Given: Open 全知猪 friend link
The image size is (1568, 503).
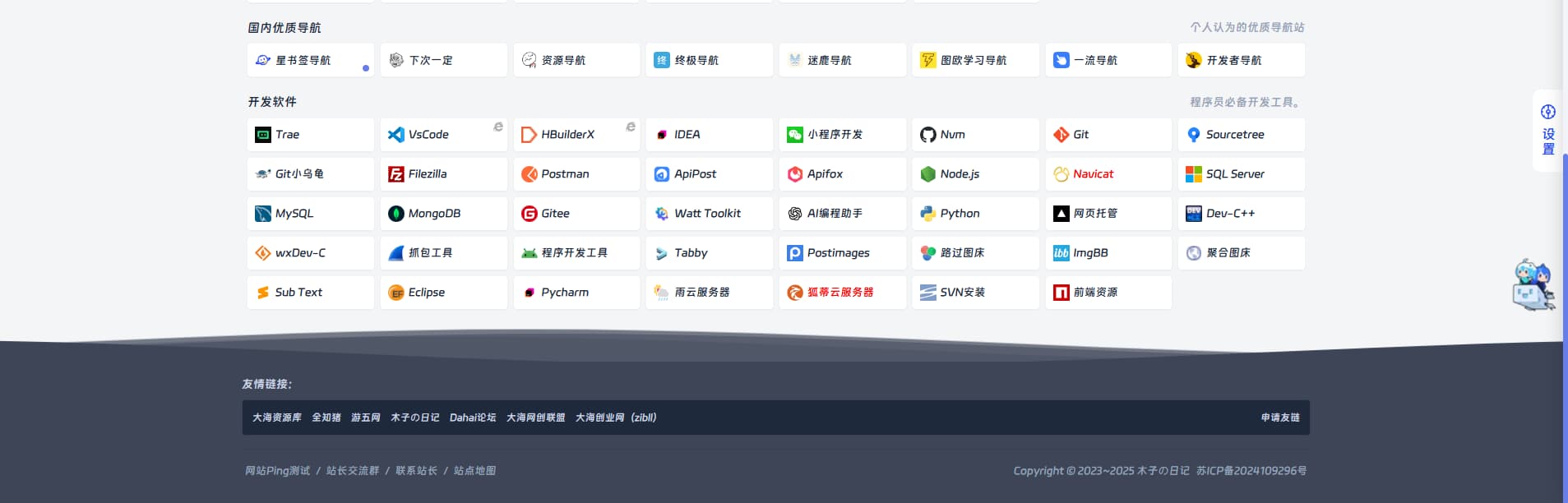Looking at the screenshot, I should coord(326,418).
